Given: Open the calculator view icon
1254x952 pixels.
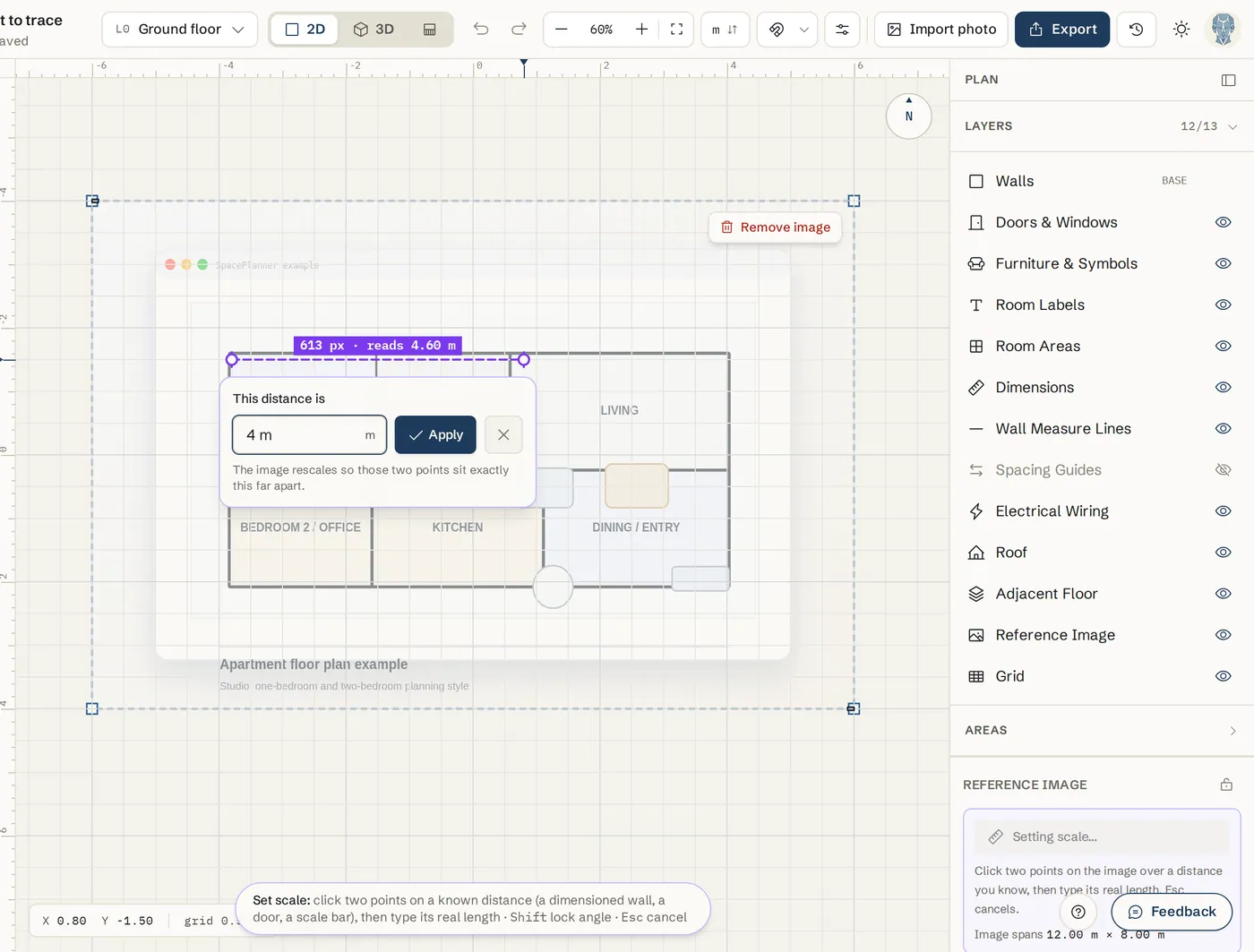Looking at the screenshot, I should point(430,30).
